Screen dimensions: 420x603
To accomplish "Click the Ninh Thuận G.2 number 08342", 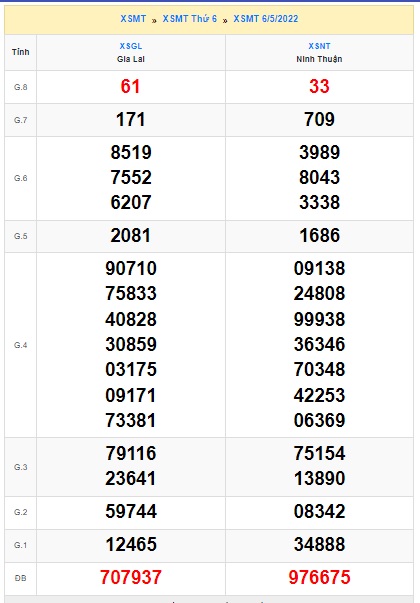I will click(x=320, y=511).
